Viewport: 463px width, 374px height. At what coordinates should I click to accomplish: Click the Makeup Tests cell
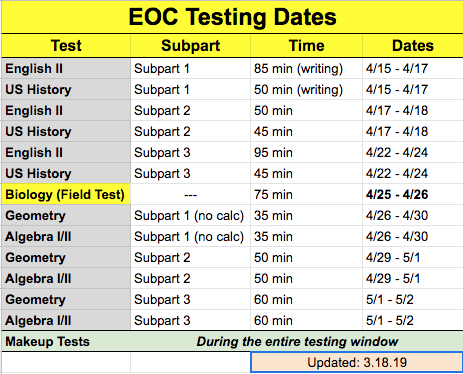(x=66, y=341)
